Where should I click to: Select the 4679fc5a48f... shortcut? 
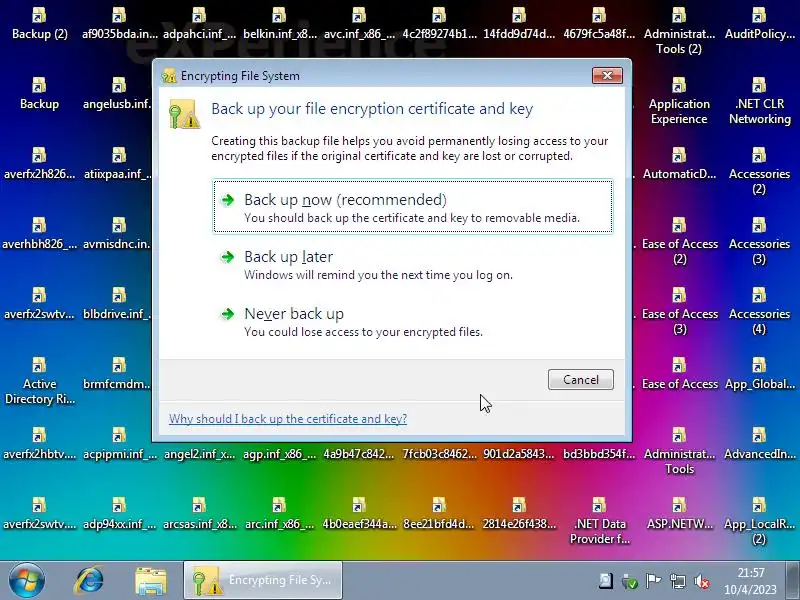pos(599,23)
